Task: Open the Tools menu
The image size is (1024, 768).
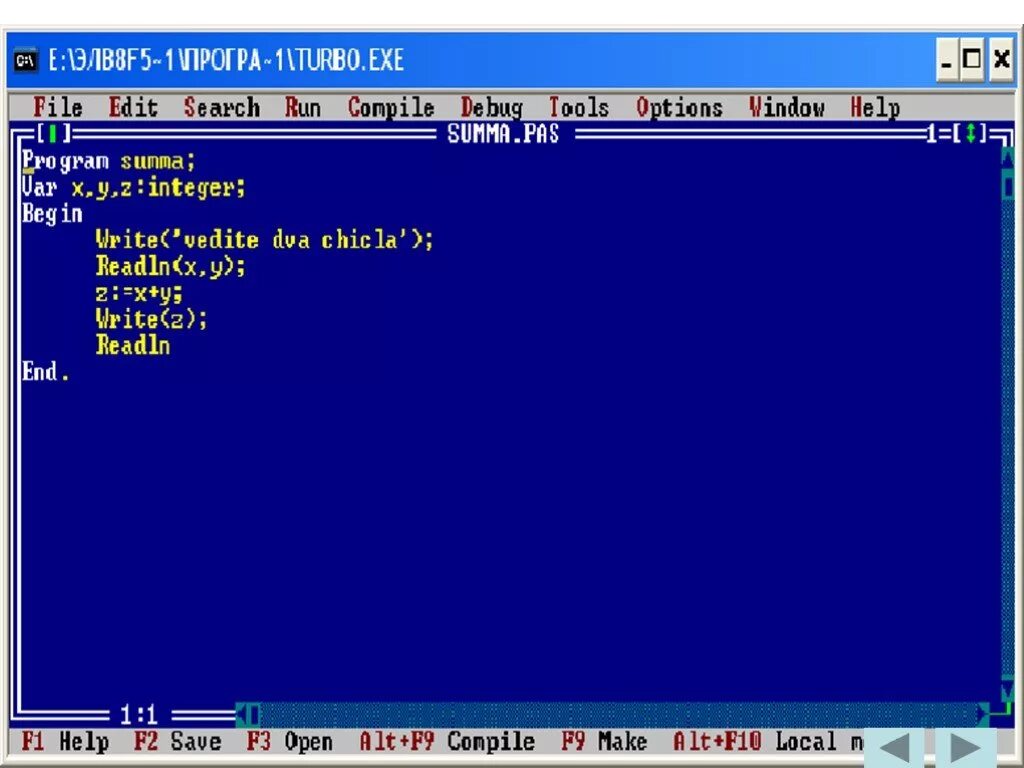Action: click(x=579, y=107)
